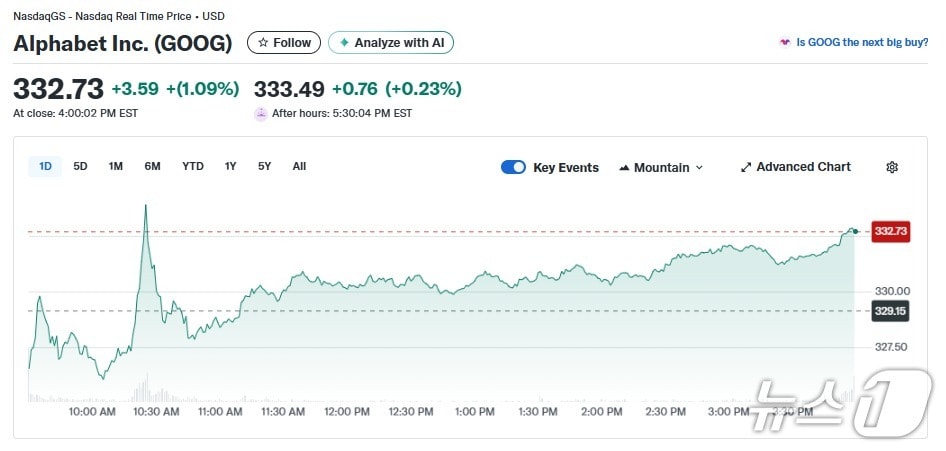
Task: Show the 6M chart range
Action: 152,166
